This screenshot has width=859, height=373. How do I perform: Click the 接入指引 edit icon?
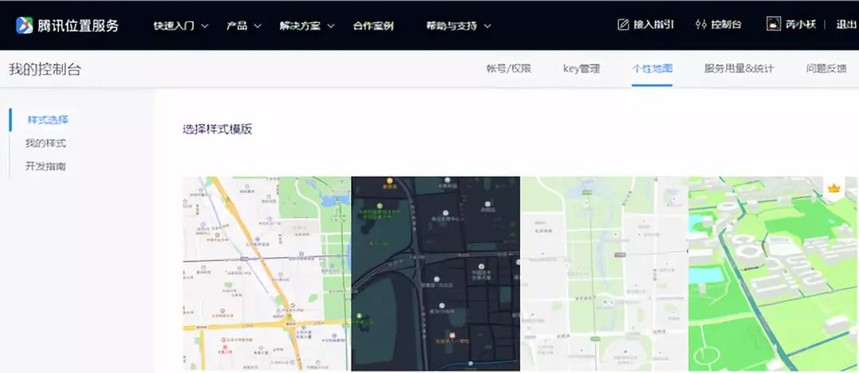coord(623,25)
